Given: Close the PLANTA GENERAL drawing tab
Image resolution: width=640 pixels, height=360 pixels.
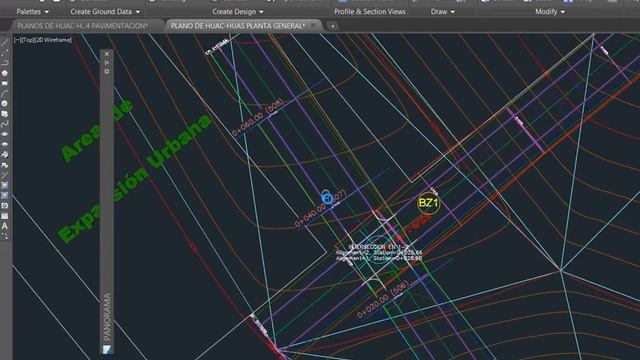Looking at the screenshot, I should pyautogui.click(x=313, y=26).
